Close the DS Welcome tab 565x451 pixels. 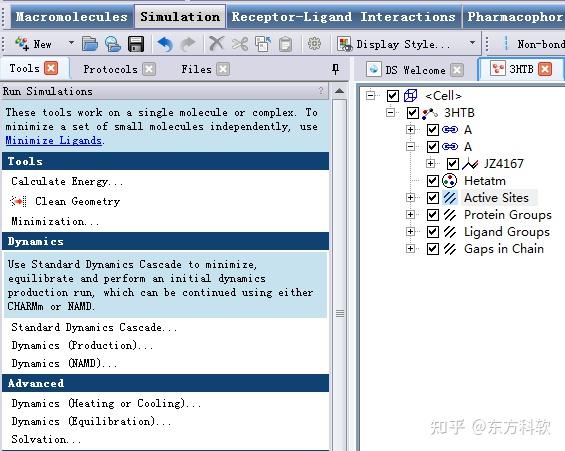coord(457,70)
